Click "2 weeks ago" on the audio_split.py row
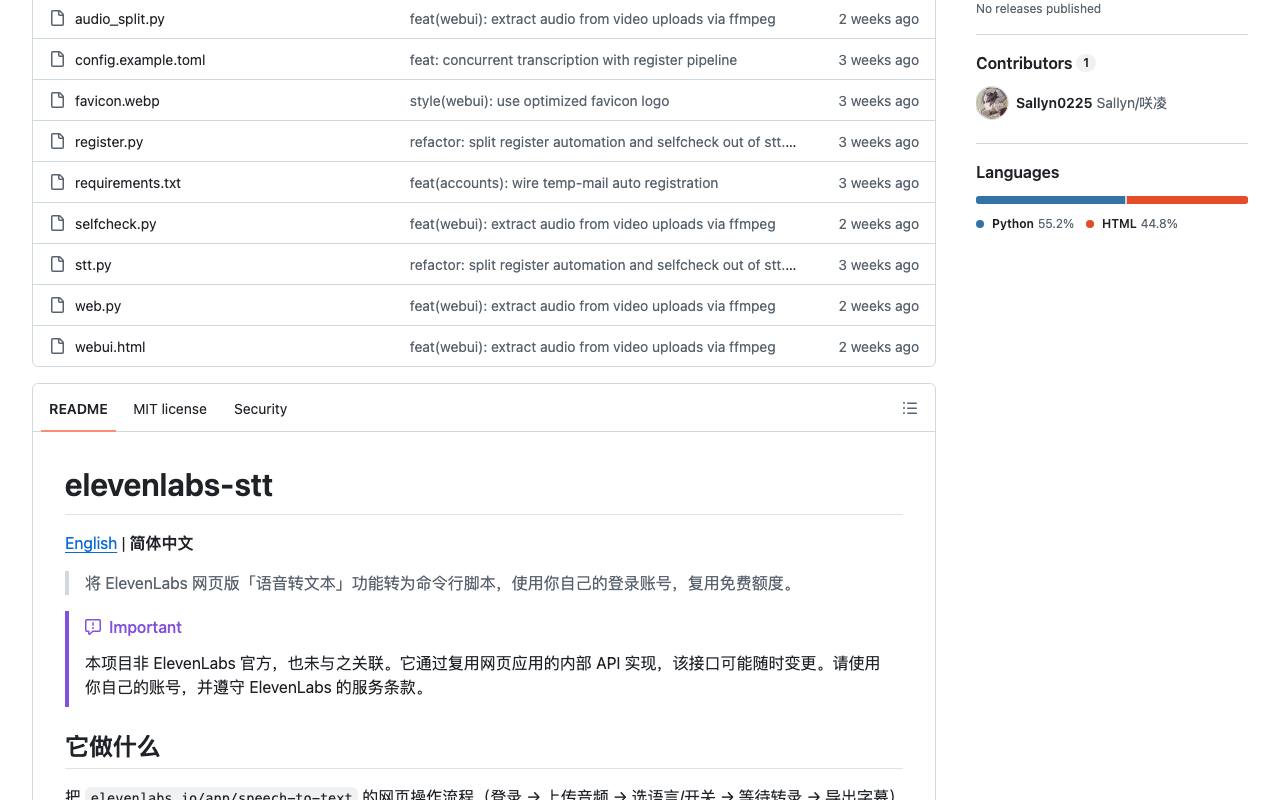Viewport: 1280px width, 800px height. tap(879, 19)
